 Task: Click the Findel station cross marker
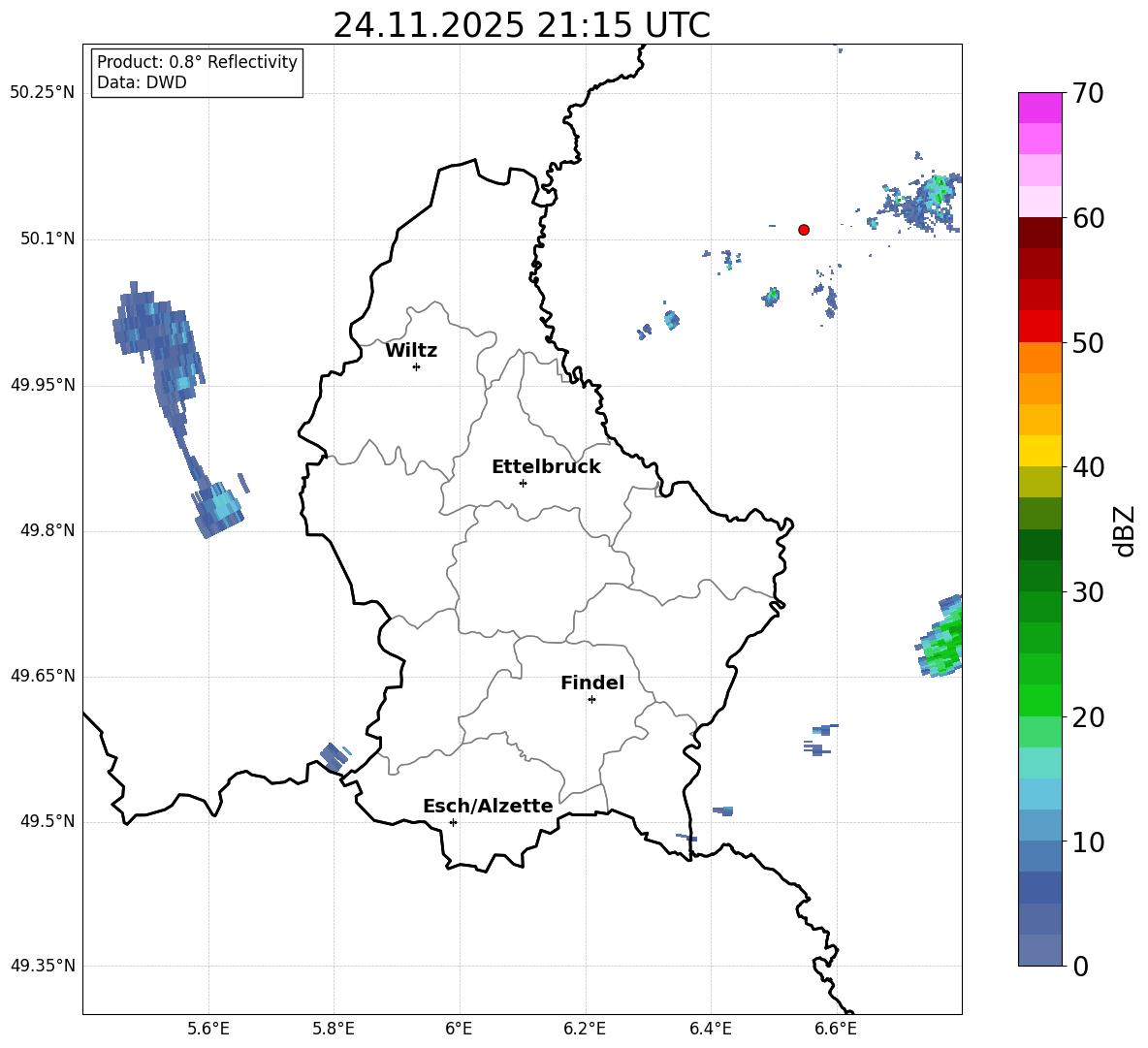tap(591, 700)
